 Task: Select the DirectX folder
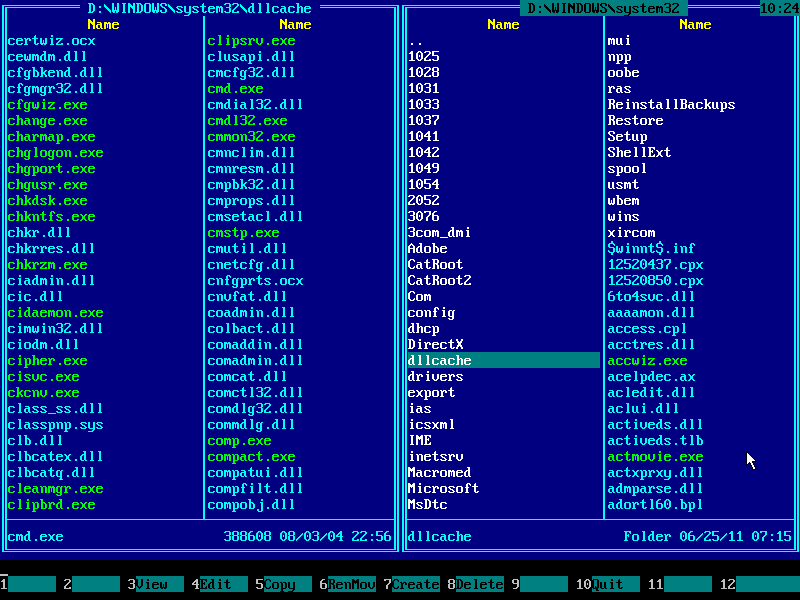(435, 344)
